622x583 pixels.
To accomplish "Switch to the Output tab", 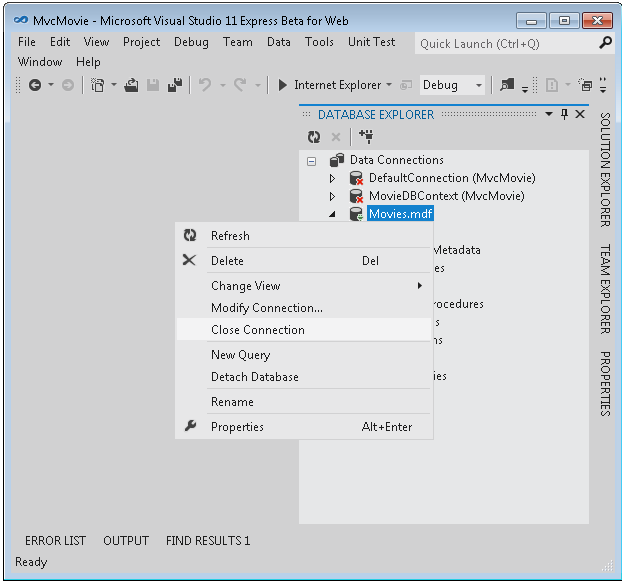I will (x=126, y=541).
